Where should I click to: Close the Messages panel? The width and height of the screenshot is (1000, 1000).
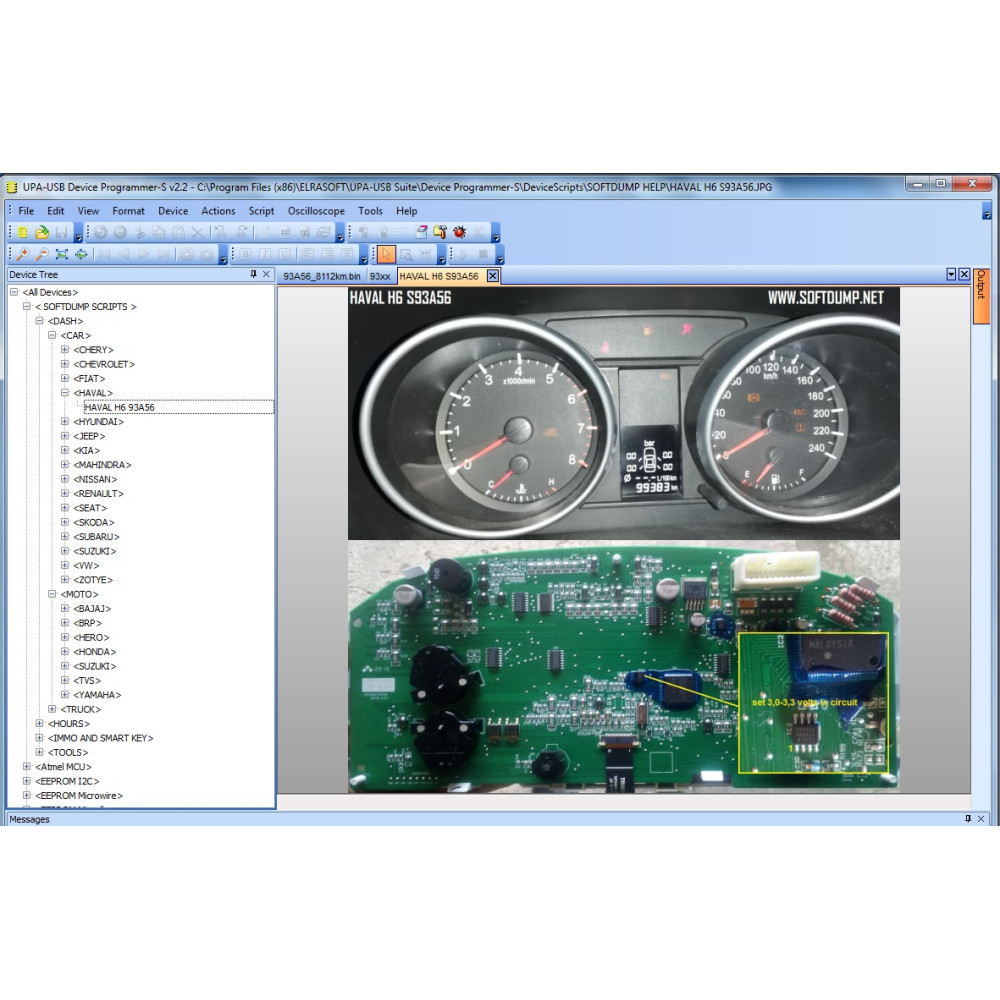pos(981,819)
